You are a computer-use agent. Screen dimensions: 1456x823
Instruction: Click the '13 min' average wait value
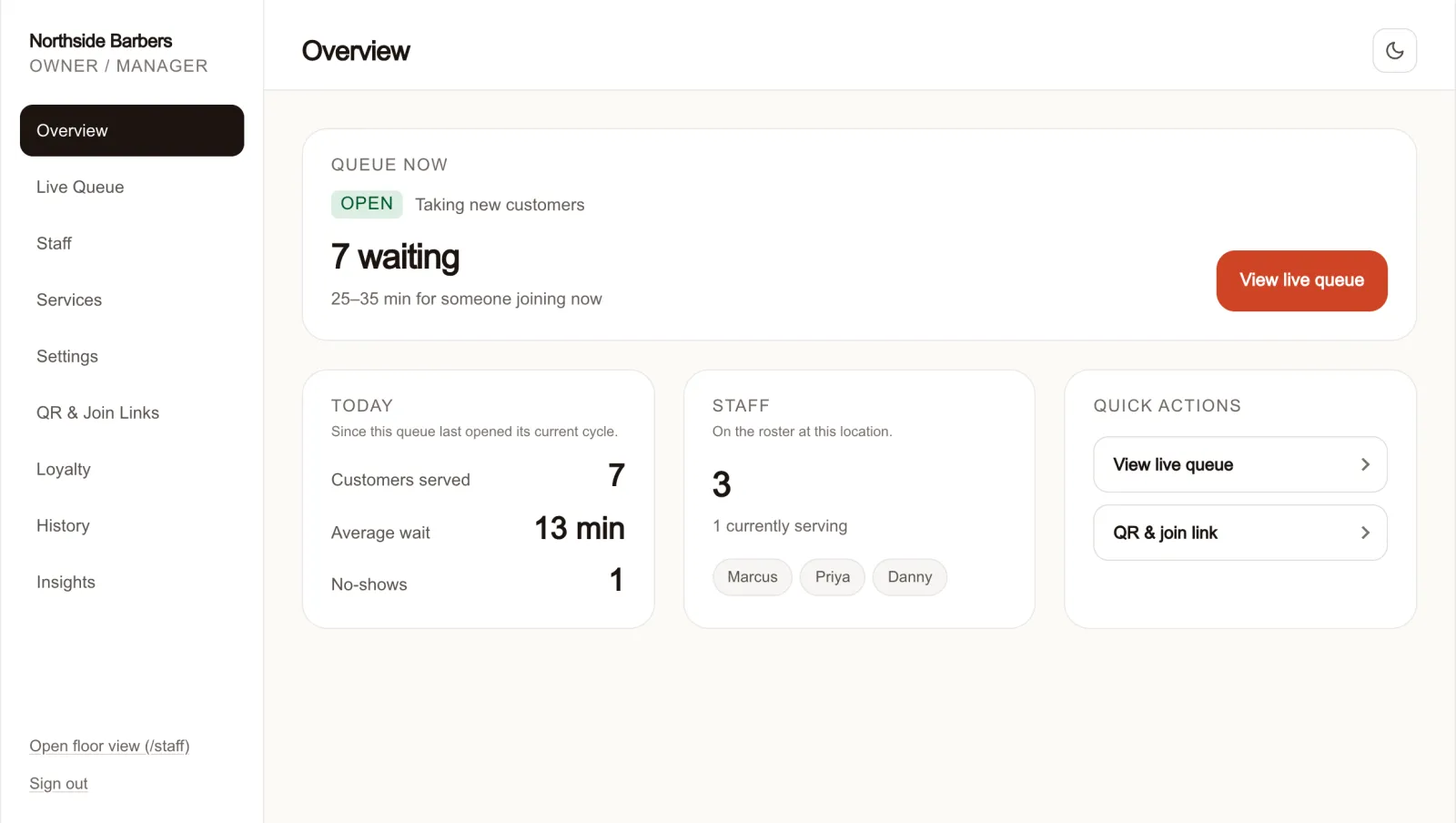(580, 528)
